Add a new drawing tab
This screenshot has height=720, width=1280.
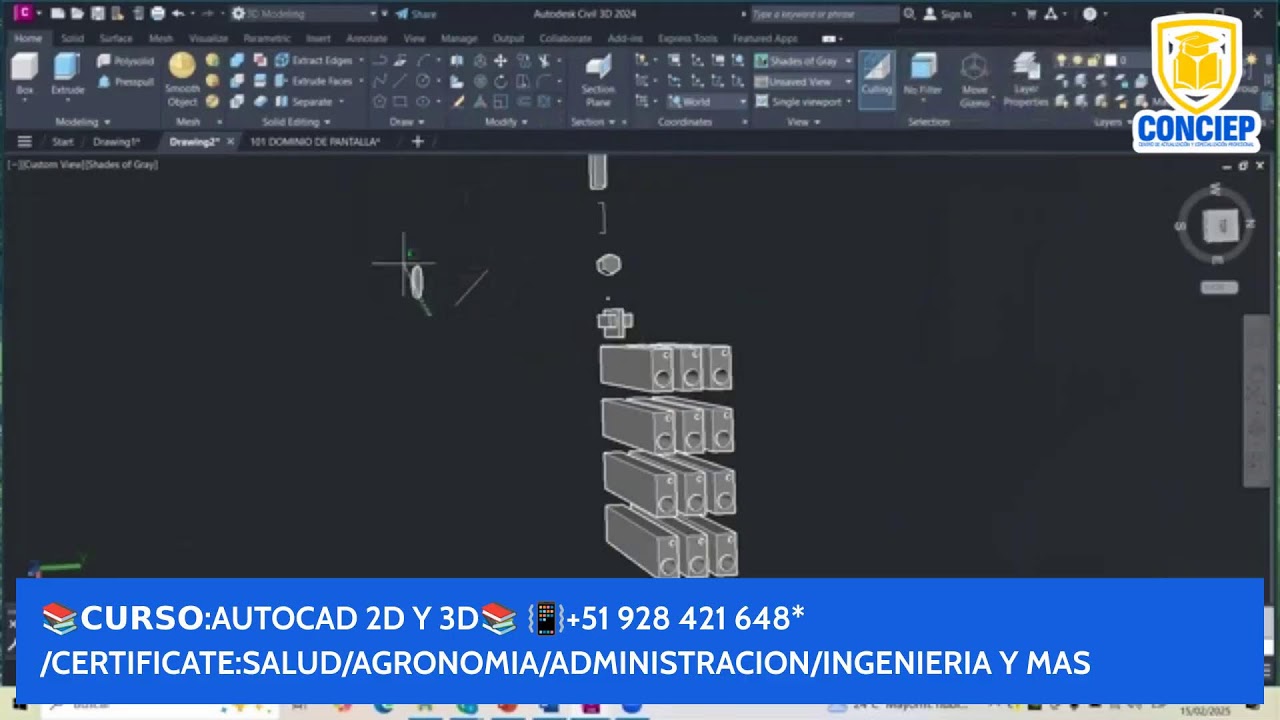coord(418,142)
